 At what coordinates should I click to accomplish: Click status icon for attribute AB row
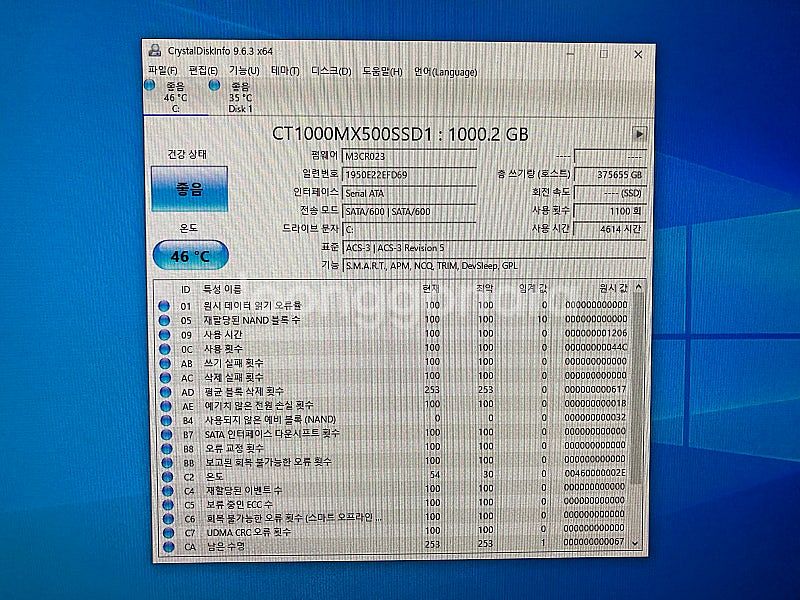(x=165, y=363)
